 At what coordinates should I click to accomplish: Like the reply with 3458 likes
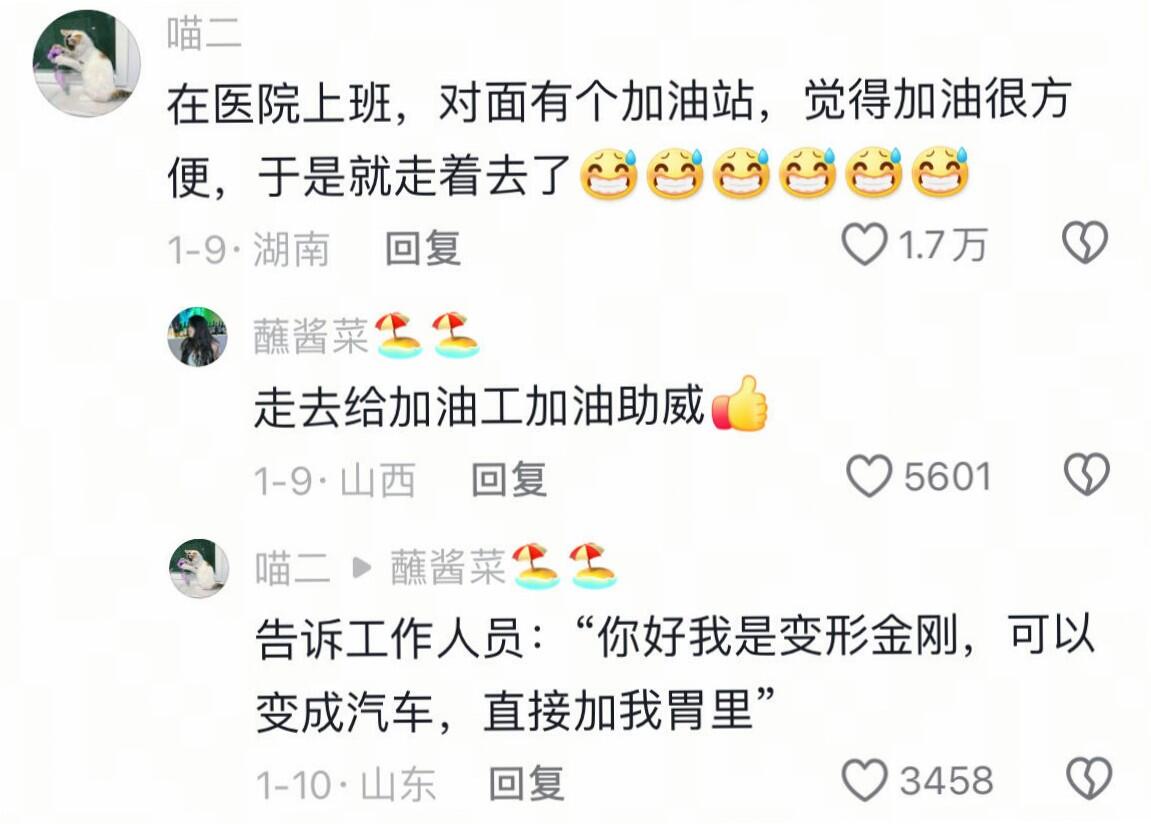[x=865, y=780]
